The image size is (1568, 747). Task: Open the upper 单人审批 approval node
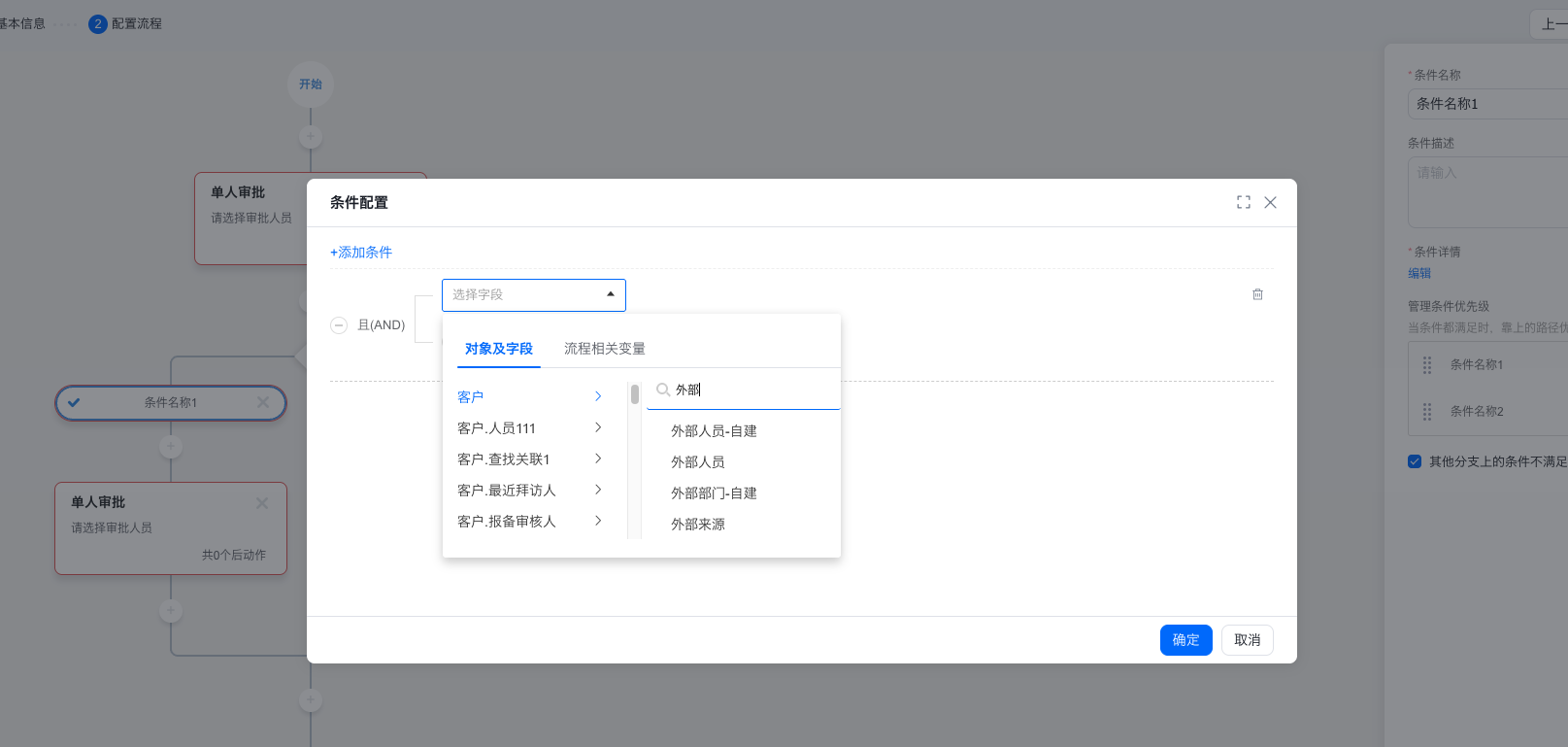[251, 219]
